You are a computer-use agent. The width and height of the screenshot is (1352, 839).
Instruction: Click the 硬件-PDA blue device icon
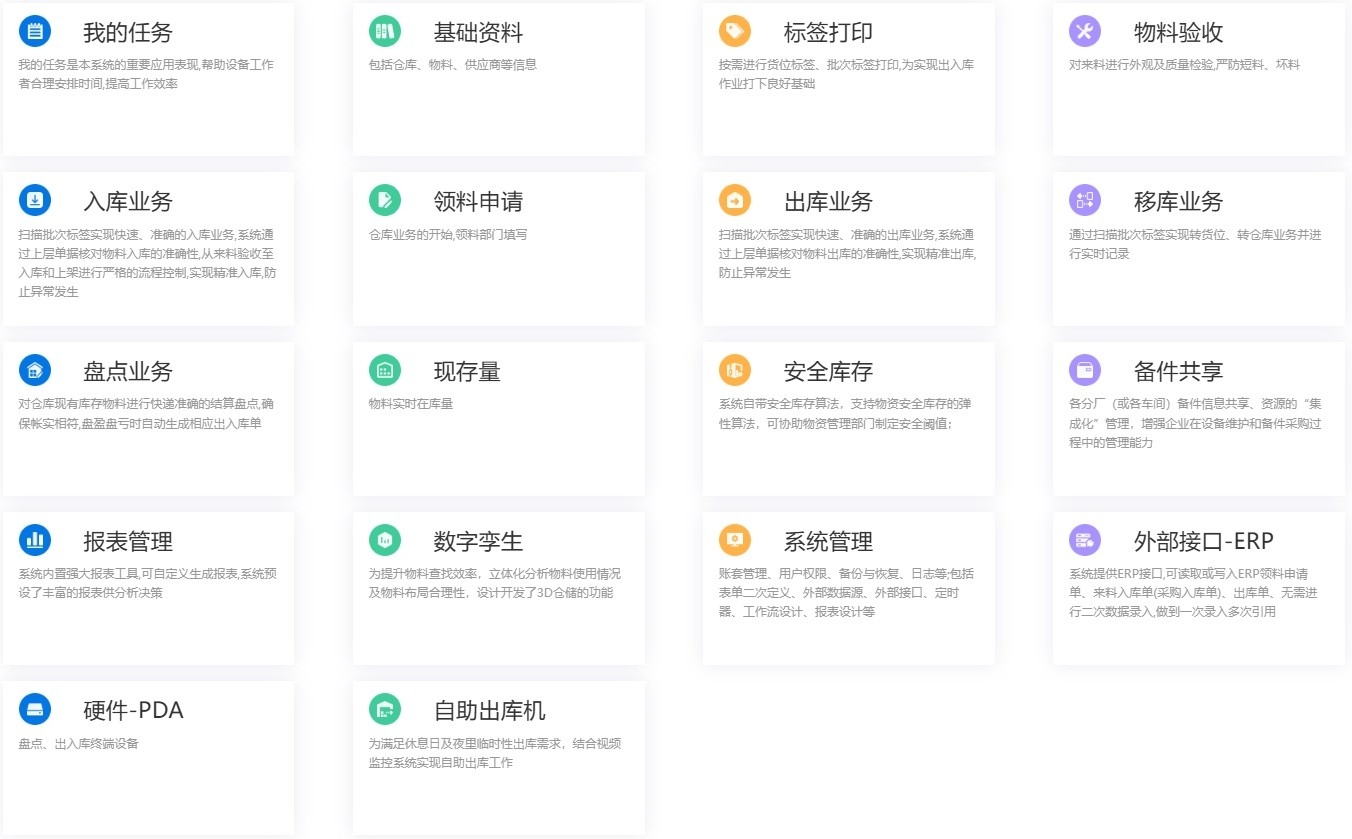click(35, 710)
